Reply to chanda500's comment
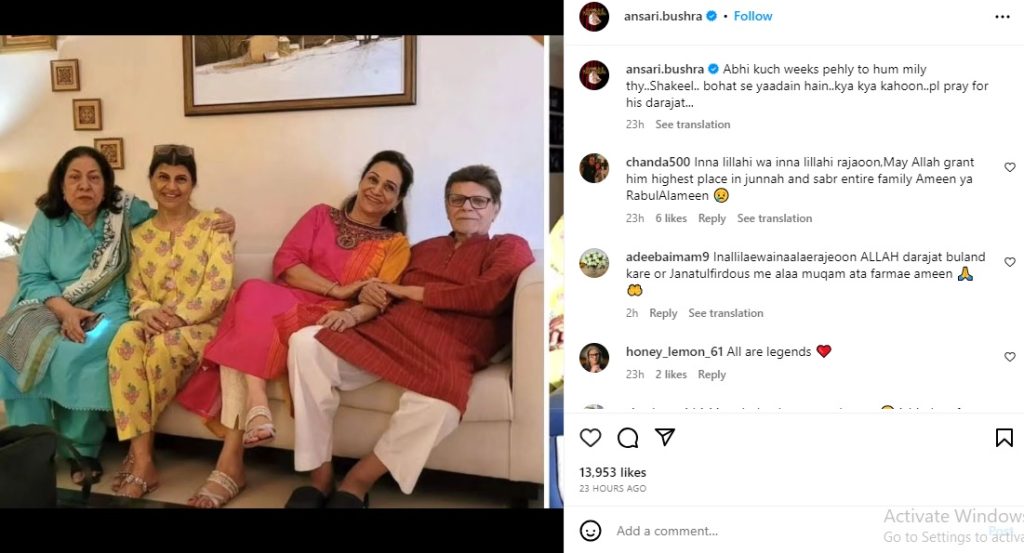The width and height of the screenshot is (1024, 553). coord(712,219)
